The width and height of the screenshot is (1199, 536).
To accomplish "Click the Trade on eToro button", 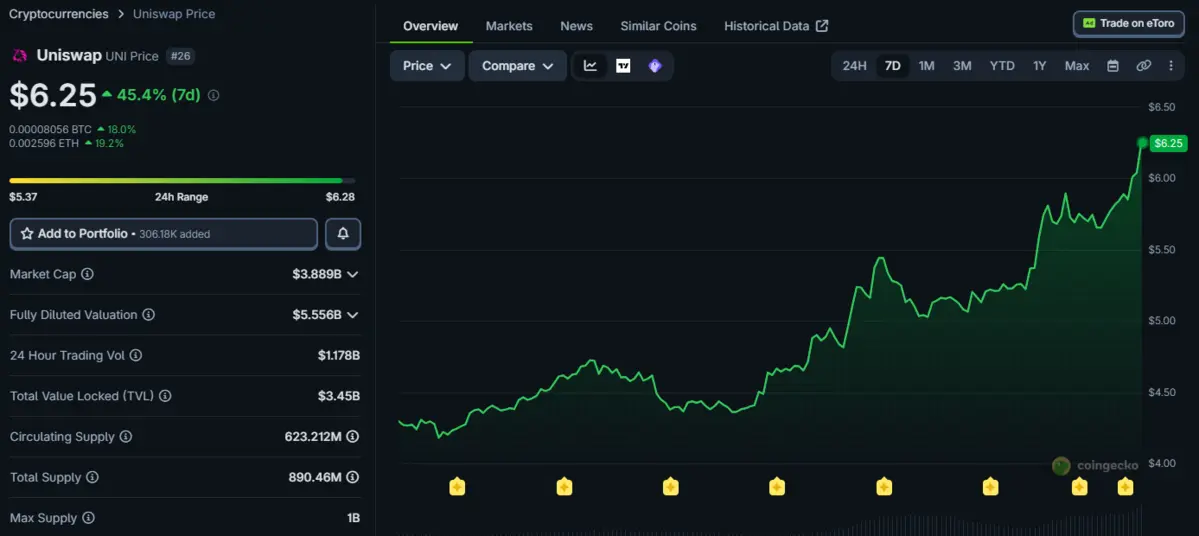I will coord(1129,24).
